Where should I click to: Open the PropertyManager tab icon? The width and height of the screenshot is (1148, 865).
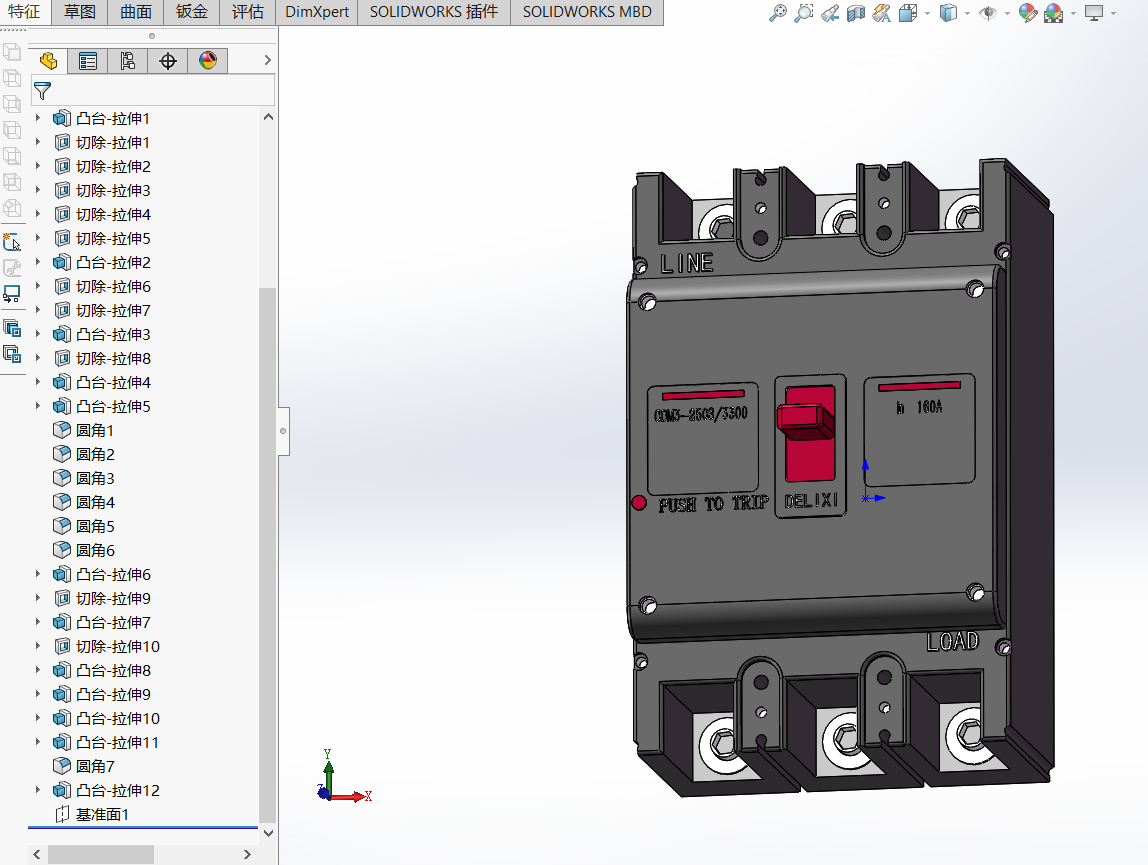click(x=88, y=61)
